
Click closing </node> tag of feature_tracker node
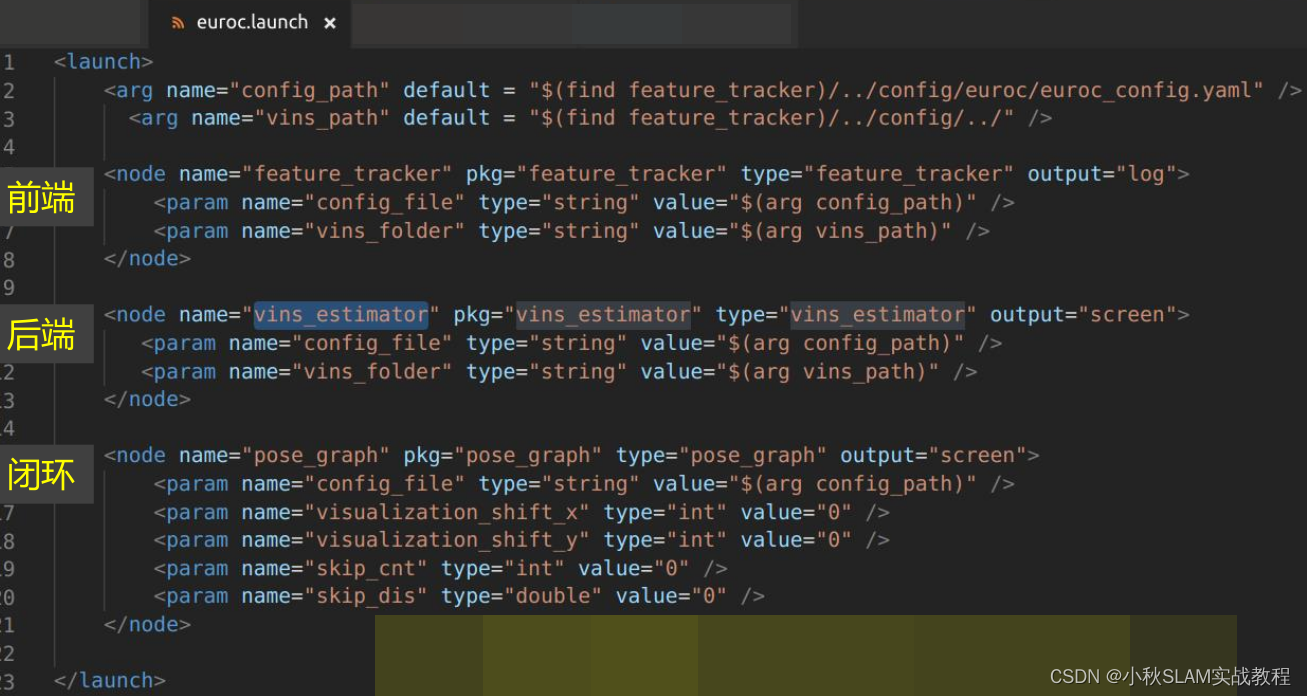click(x=148, y=258)
